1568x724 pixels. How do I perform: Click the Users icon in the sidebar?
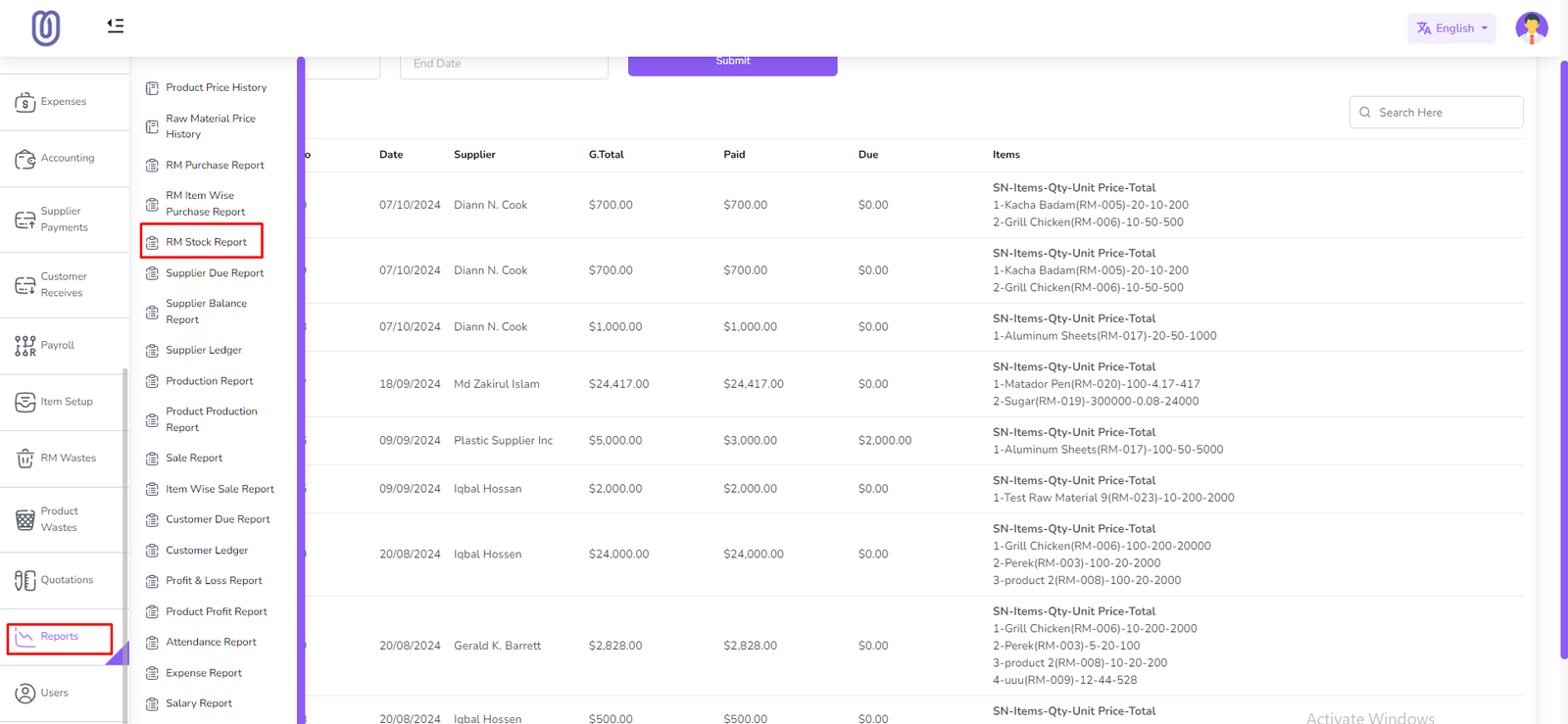point(25,694)
